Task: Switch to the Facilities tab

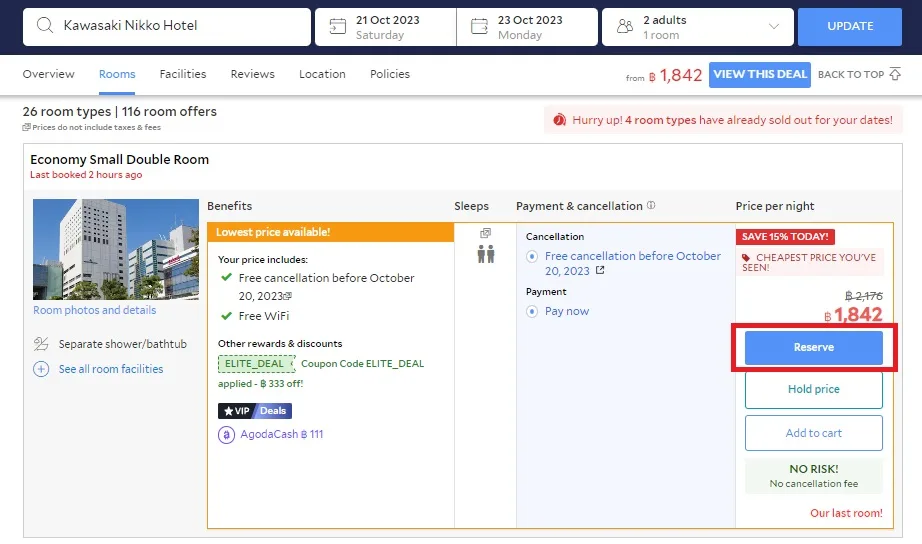Action: 183,74
